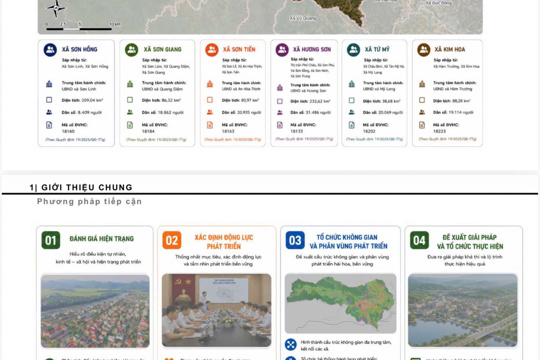This screenshot has width=540, height=360.
Task: Click the area square icon in Xã Sơn Hồng card
Action: click(x=49, y=100)
